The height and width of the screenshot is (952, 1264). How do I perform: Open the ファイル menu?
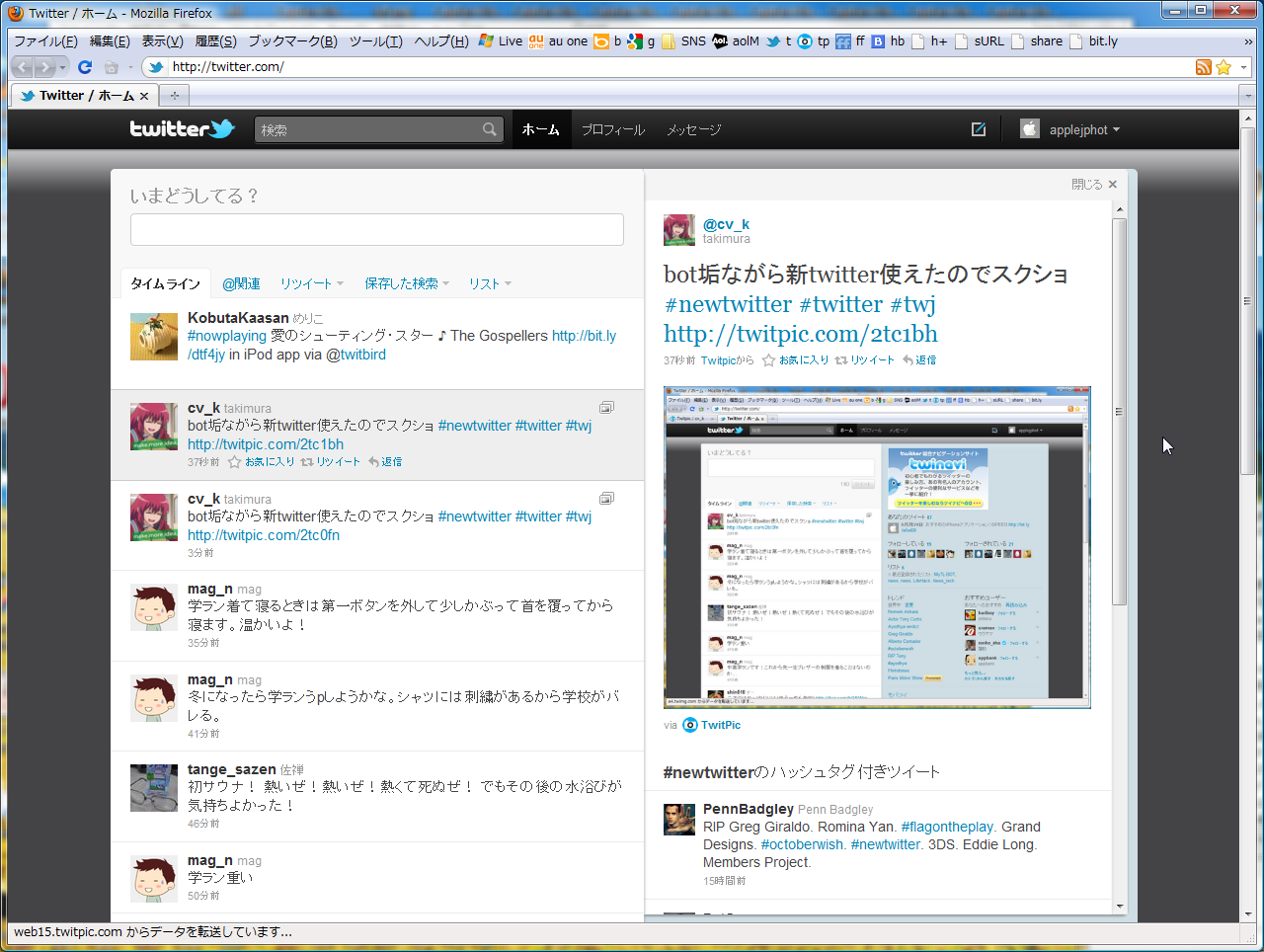tap(45, 41)
